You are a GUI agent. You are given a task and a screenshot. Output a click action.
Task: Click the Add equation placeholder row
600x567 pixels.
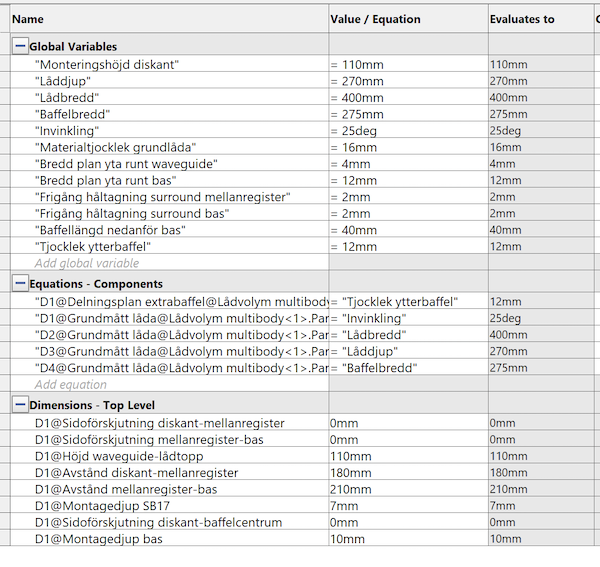tap(70, 384)
